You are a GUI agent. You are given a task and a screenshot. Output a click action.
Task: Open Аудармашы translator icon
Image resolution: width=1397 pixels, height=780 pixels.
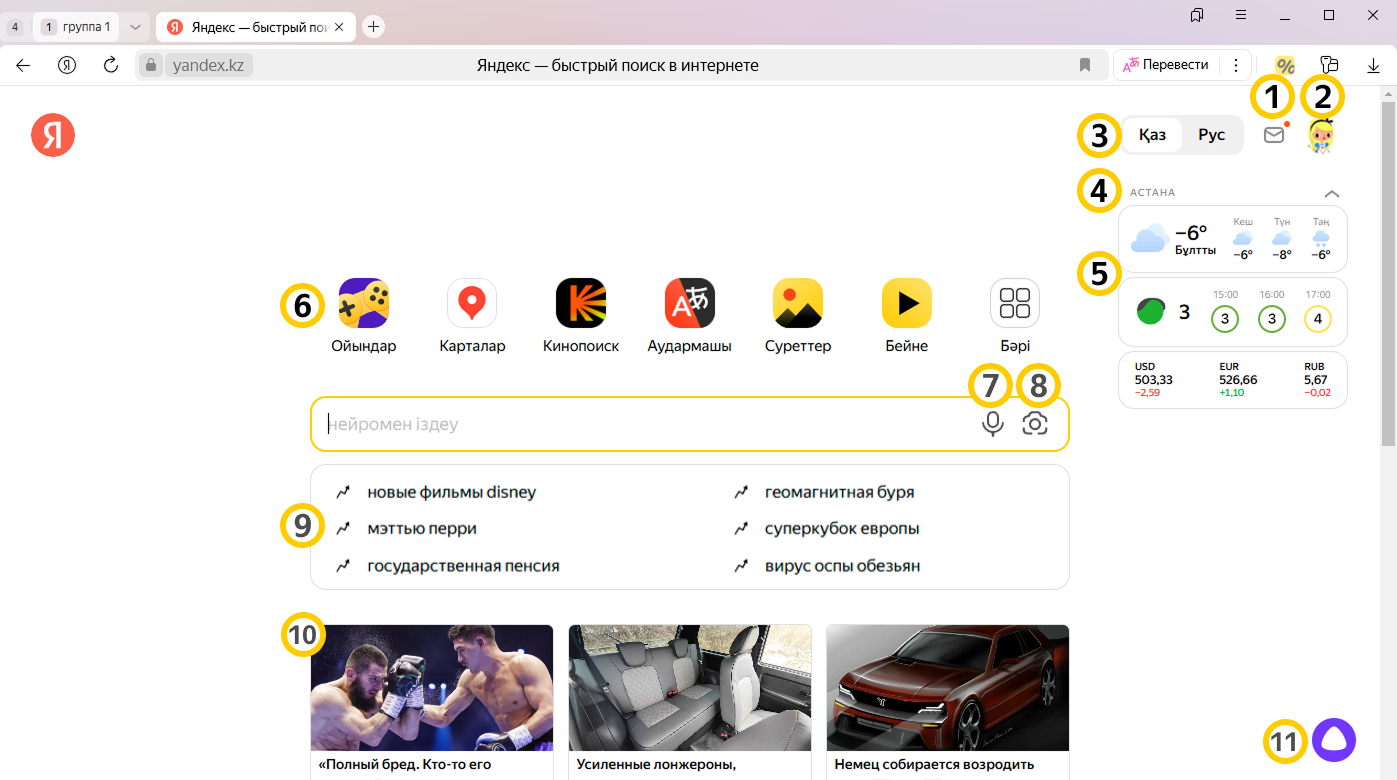(x=689, y=303)
